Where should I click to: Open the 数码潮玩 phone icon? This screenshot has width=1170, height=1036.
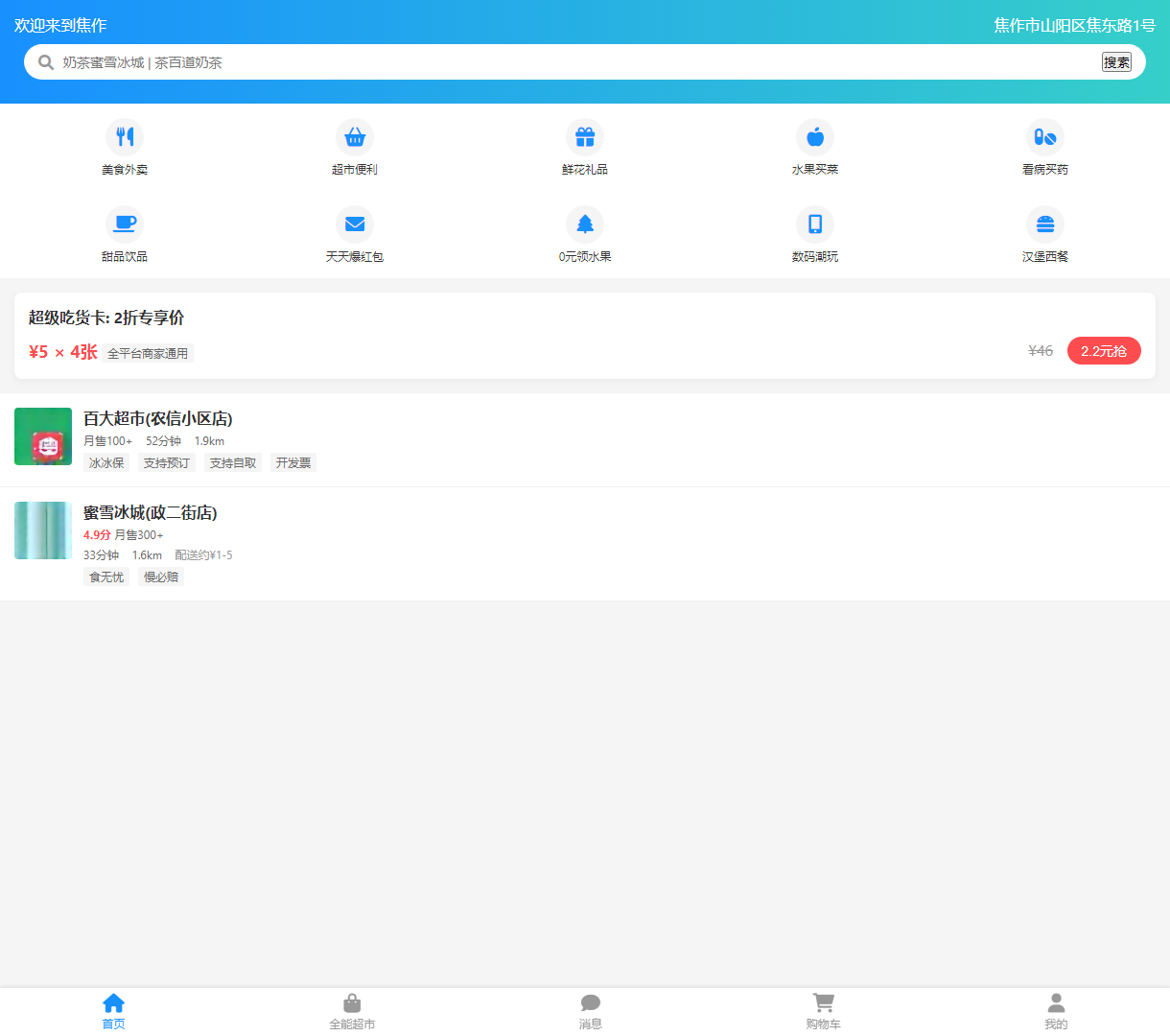coord(815,224)
